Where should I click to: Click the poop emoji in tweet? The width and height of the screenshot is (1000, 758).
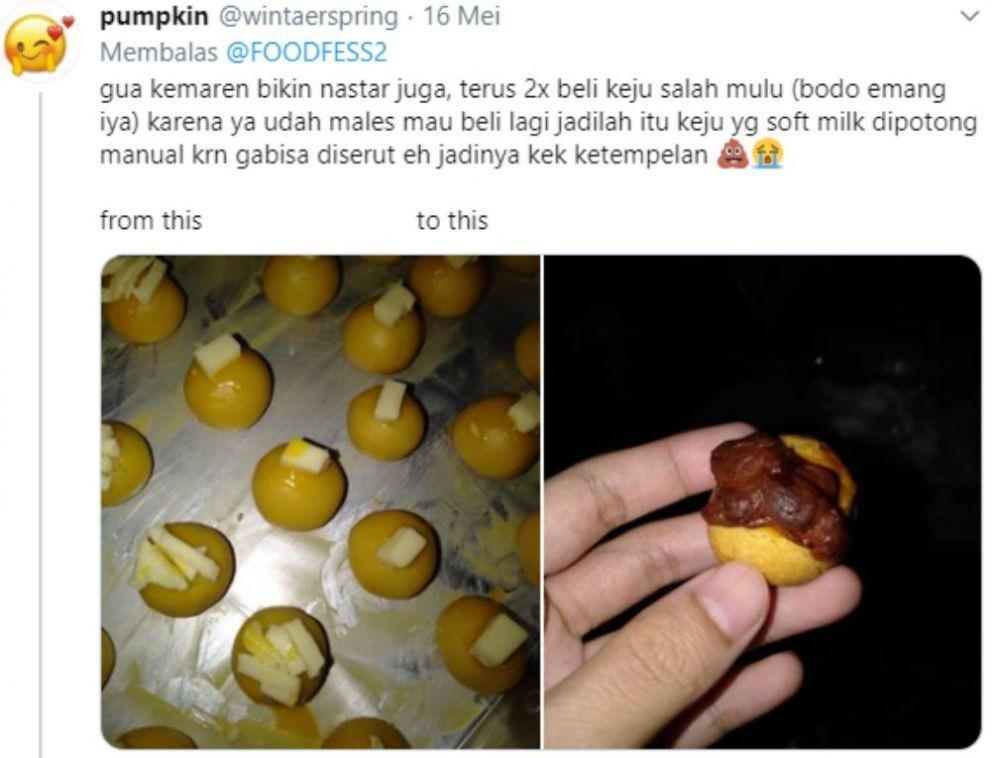point(732,156)
